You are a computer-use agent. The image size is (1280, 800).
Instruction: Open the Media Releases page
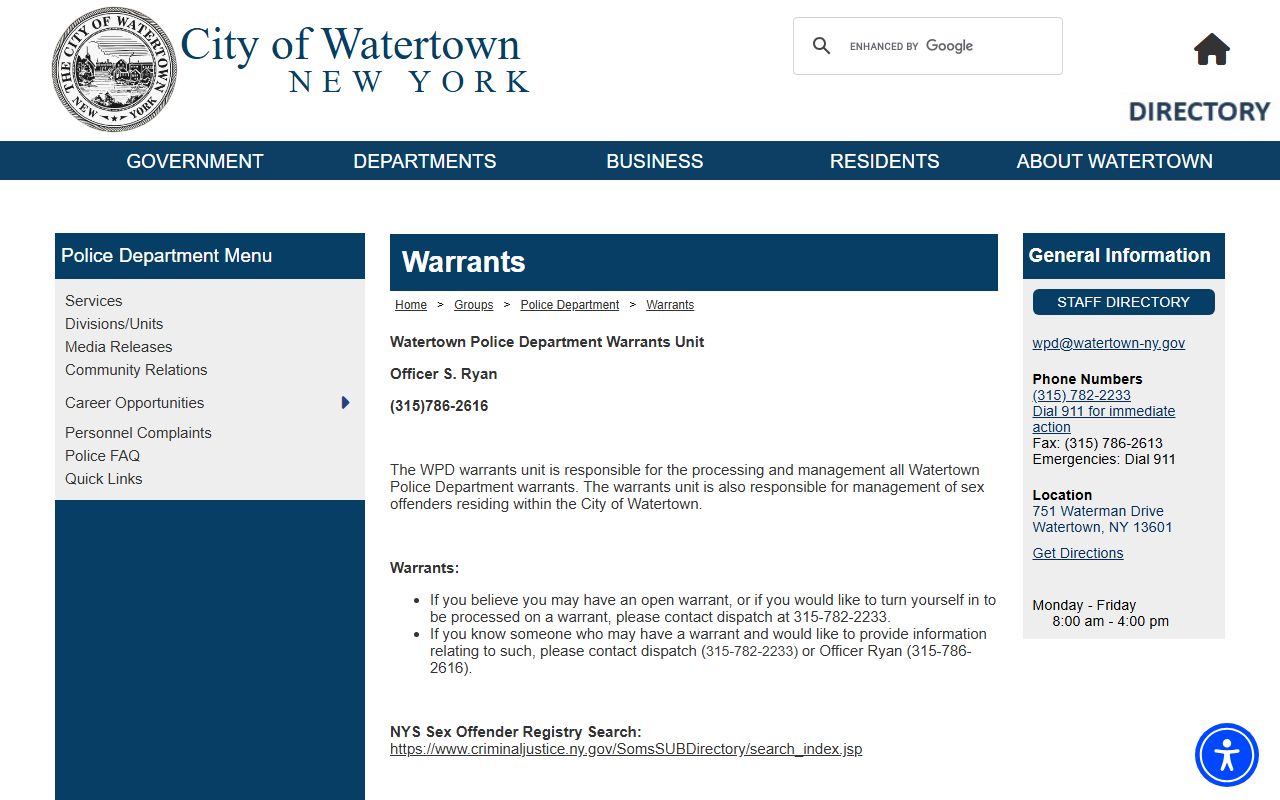click(x=119, y=347)
